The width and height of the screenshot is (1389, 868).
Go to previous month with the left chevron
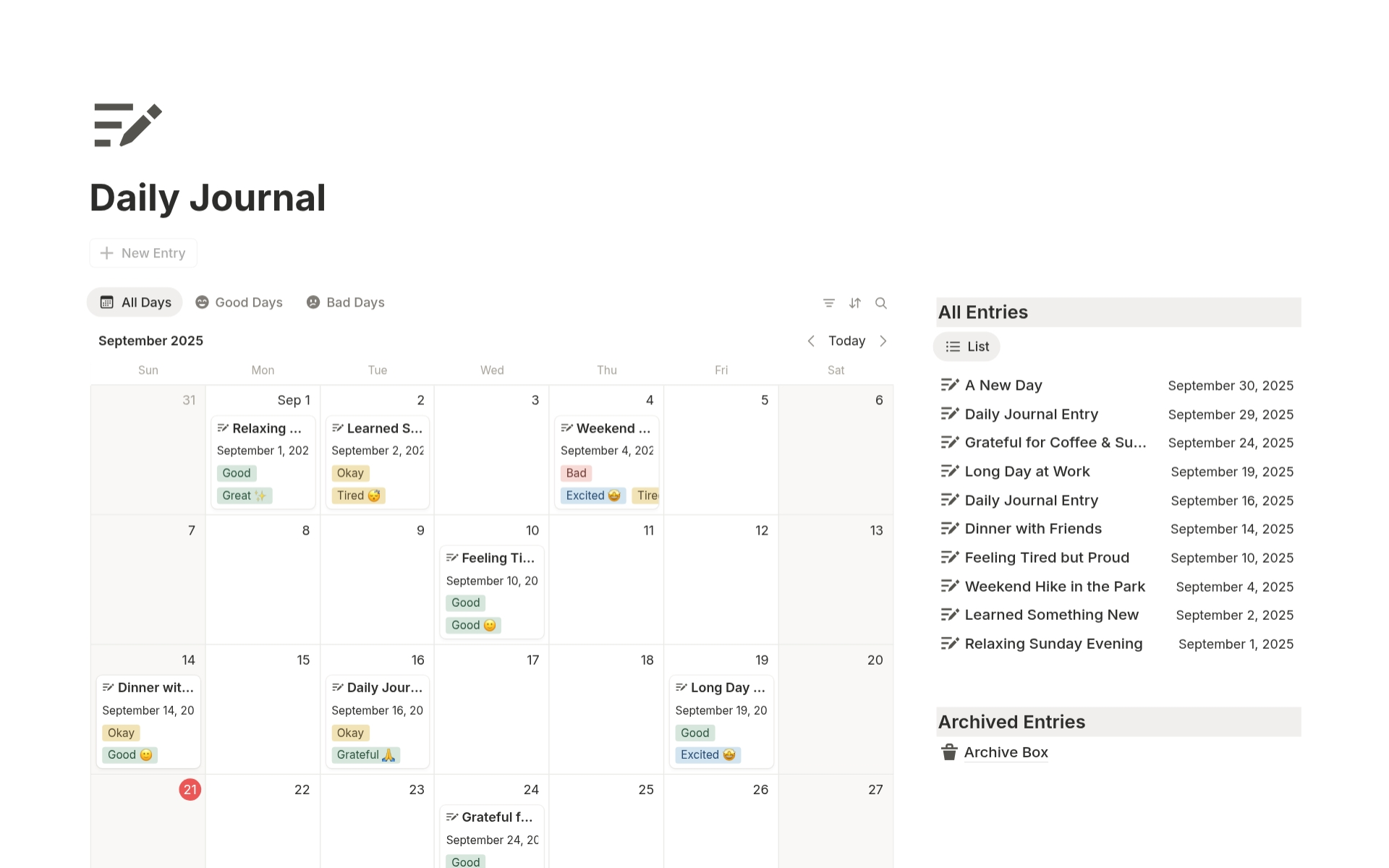point(811,341)
